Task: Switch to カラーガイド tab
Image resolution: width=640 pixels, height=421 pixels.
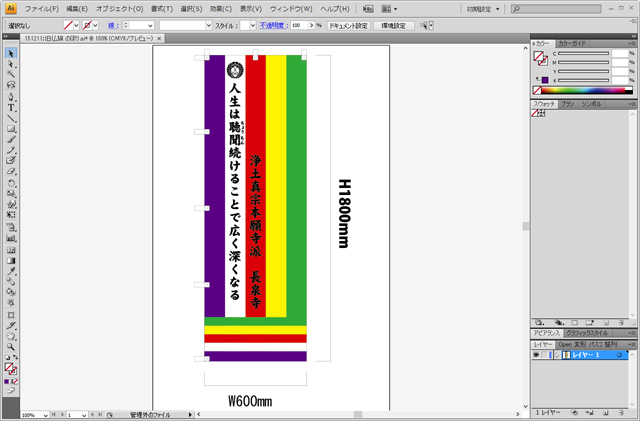Action: (x=572, y=43)
